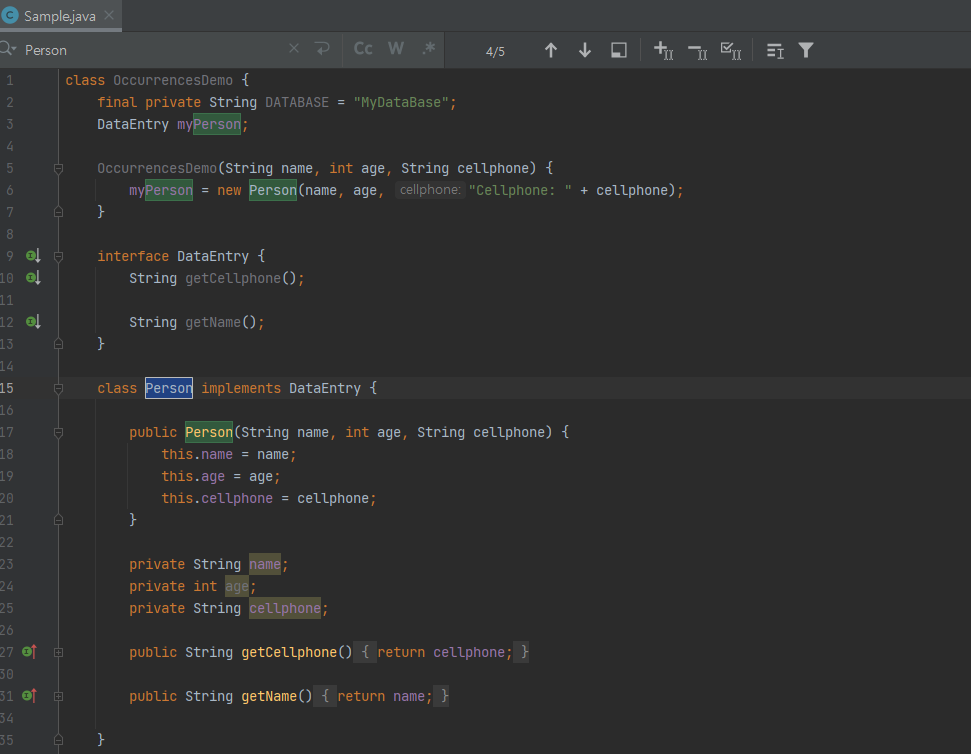971x754 pixels.
Task: Toggle Words (W) search option
Action: [396, 49]
